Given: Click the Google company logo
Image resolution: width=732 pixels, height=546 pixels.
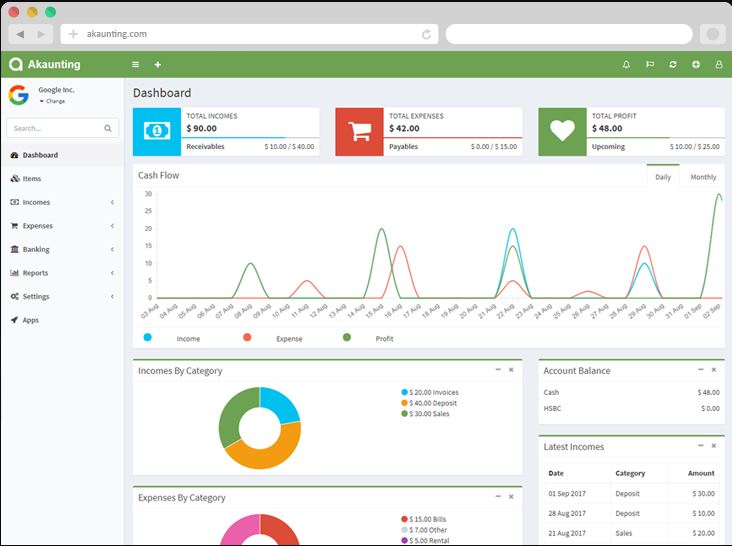Looking at the screenshot, I should 19,95.
